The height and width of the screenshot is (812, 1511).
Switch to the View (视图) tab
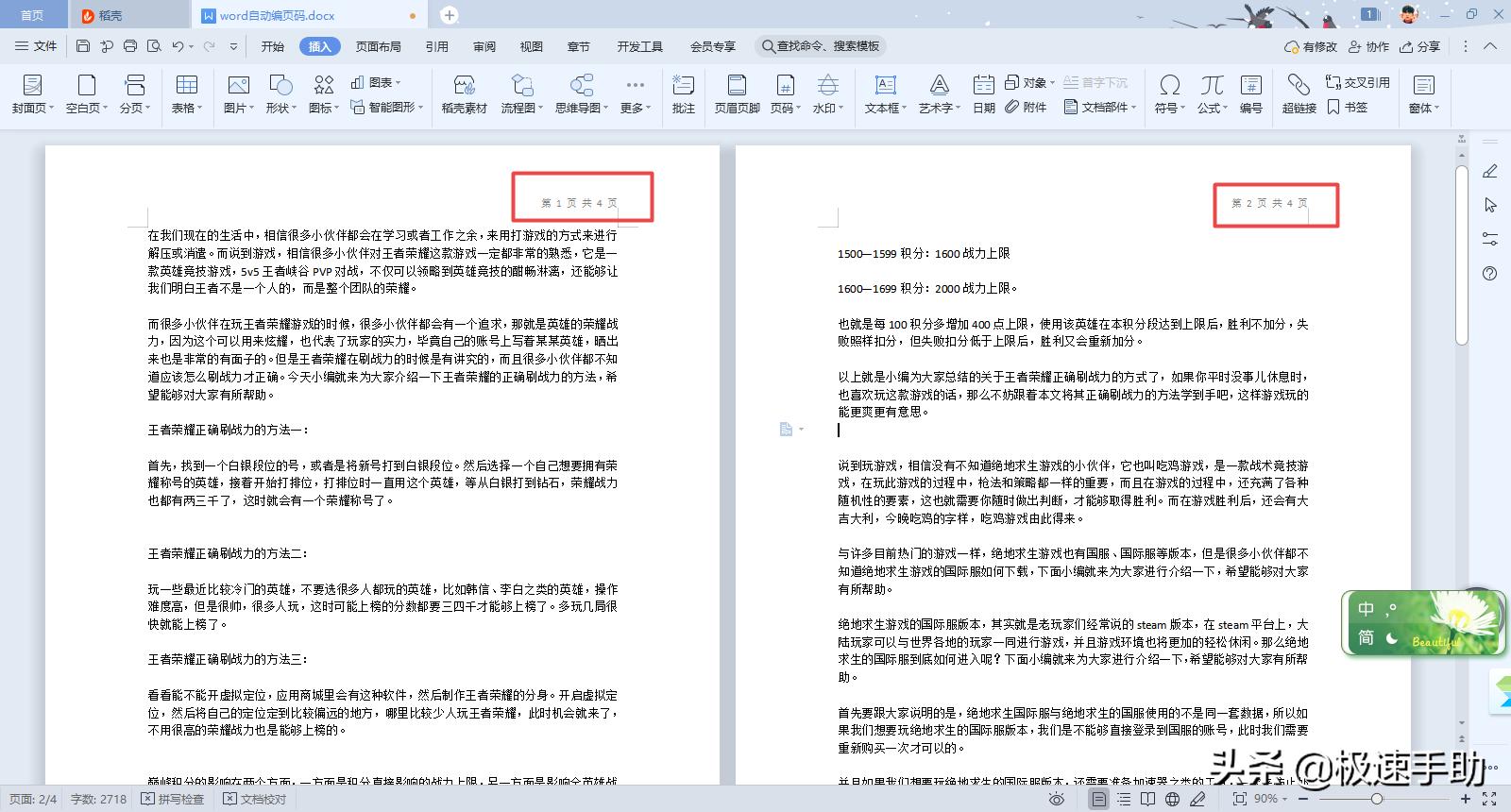[x=532, y=46]
